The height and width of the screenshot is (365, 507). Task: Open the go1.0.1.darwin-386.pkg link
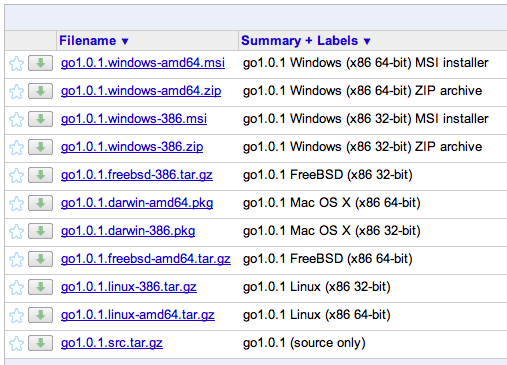tap(128, 231)
